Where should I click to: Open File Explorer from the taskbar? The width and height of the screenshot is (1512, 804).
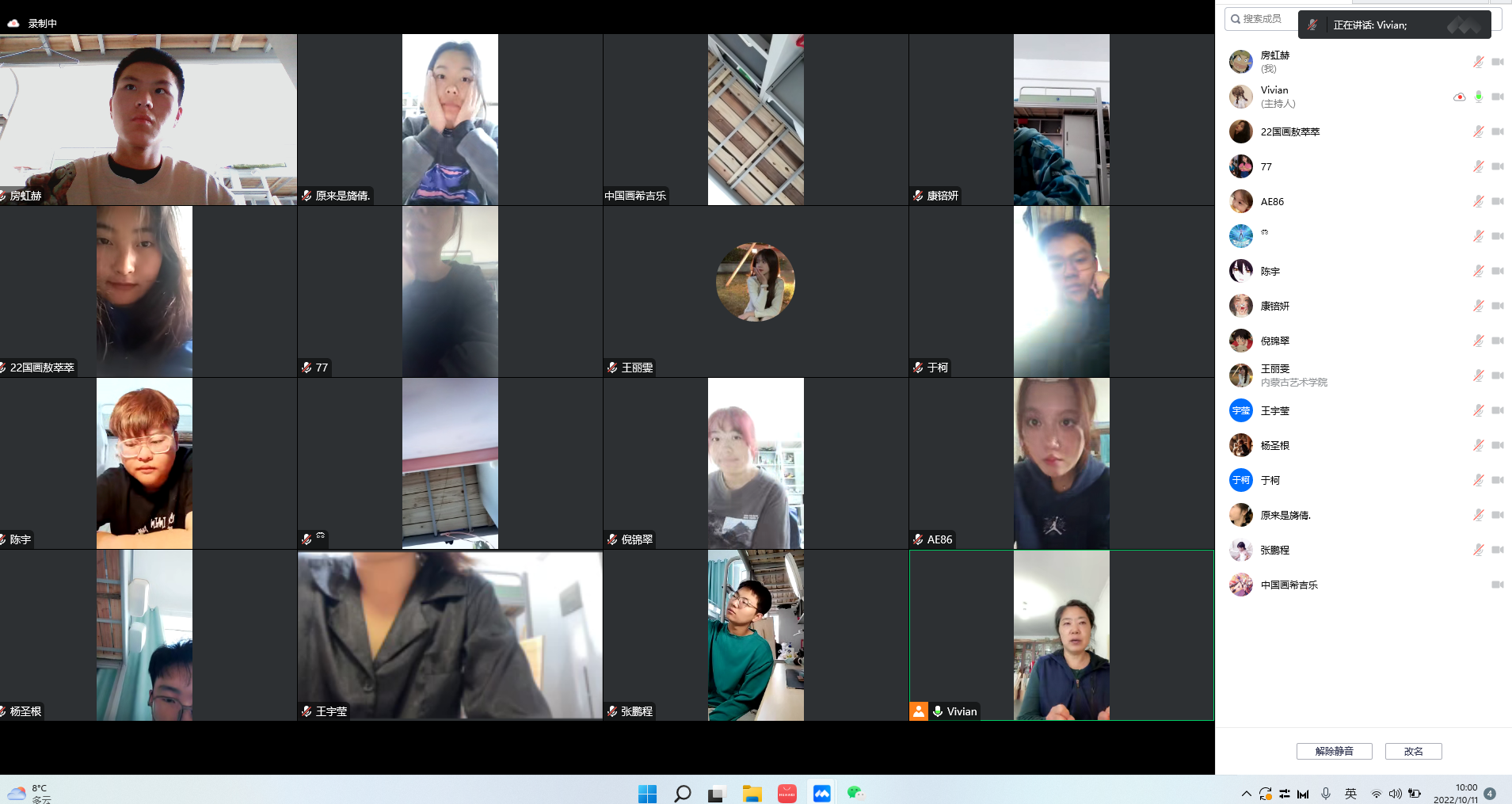click(752, 793)
